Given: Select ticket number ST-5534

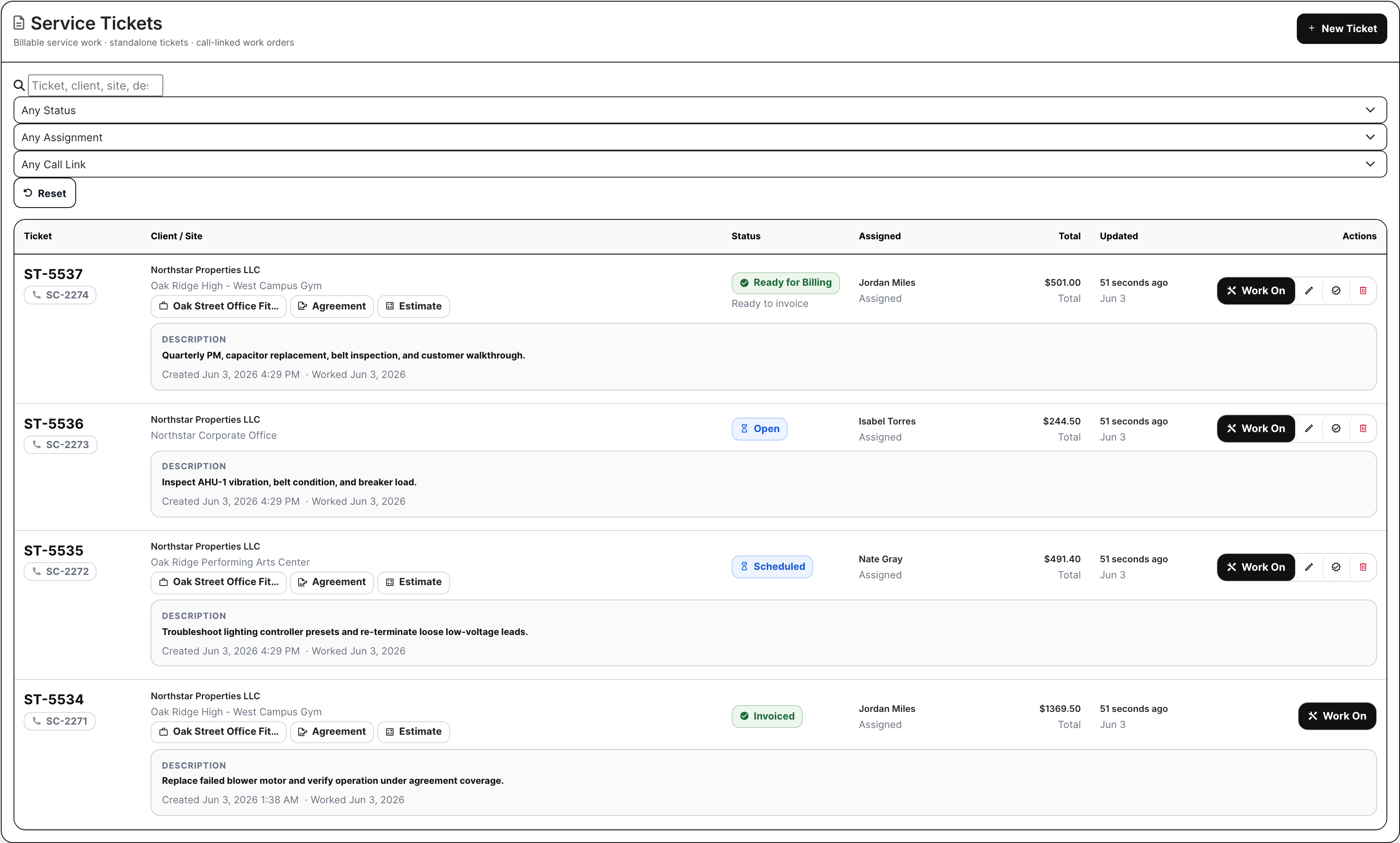Looking at the screenshot, I should pos(53,700).
